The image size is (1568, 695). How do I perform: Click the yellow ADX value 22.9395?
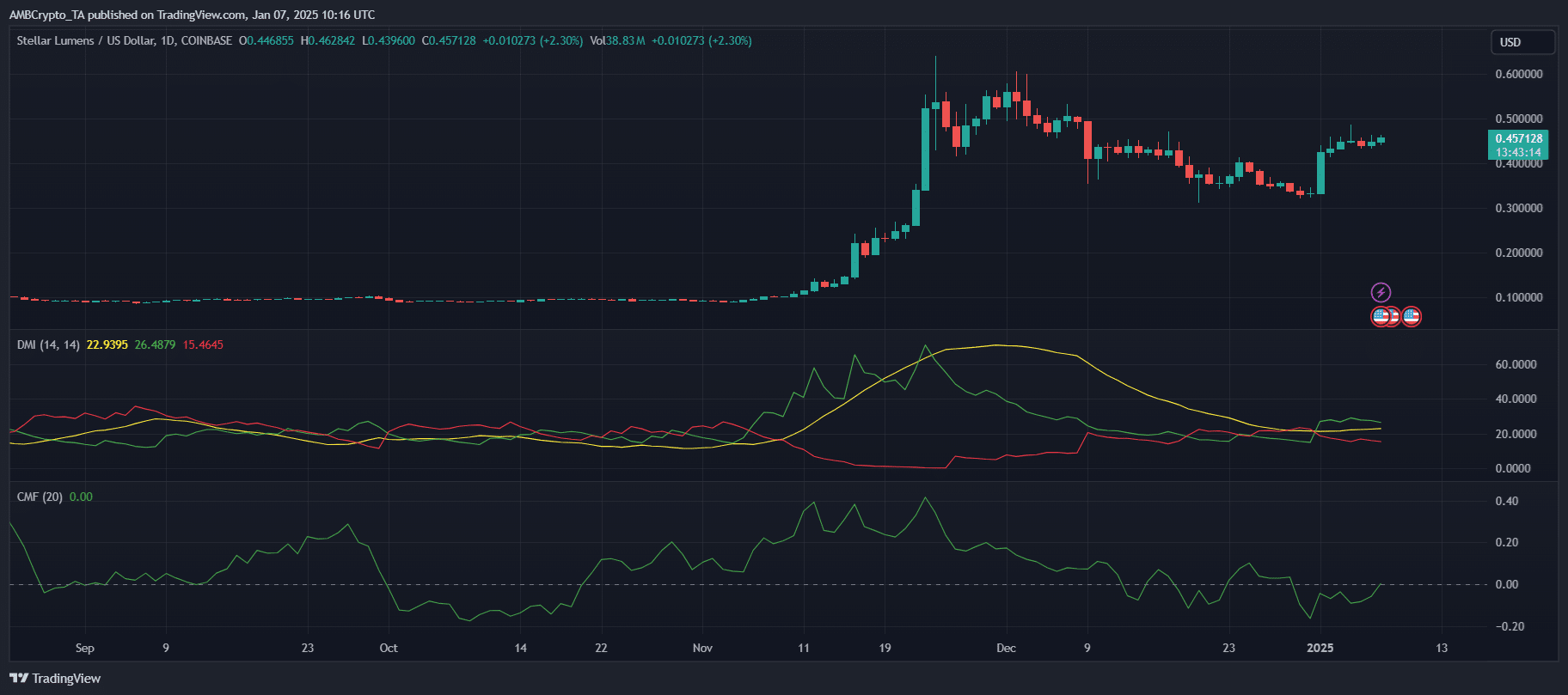click(107, 344)
